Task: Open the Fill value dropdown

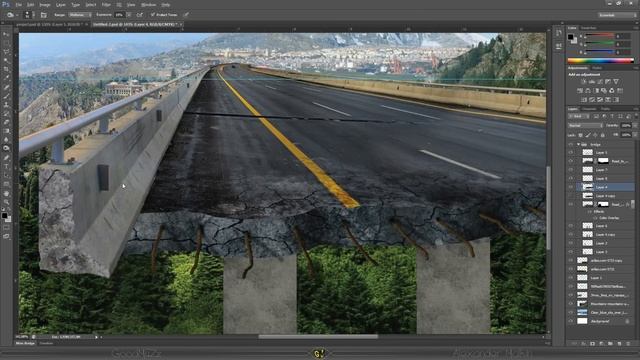Action: click(x=634, y=135)
